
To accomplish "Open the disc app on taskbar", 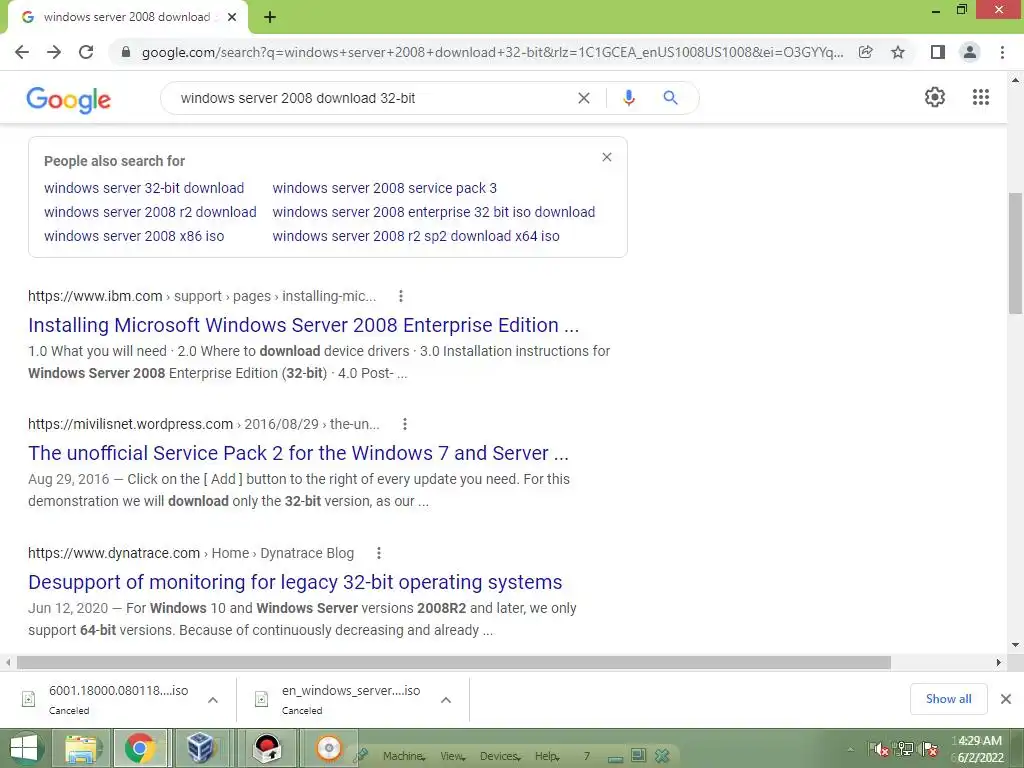I will pos(329,748).
